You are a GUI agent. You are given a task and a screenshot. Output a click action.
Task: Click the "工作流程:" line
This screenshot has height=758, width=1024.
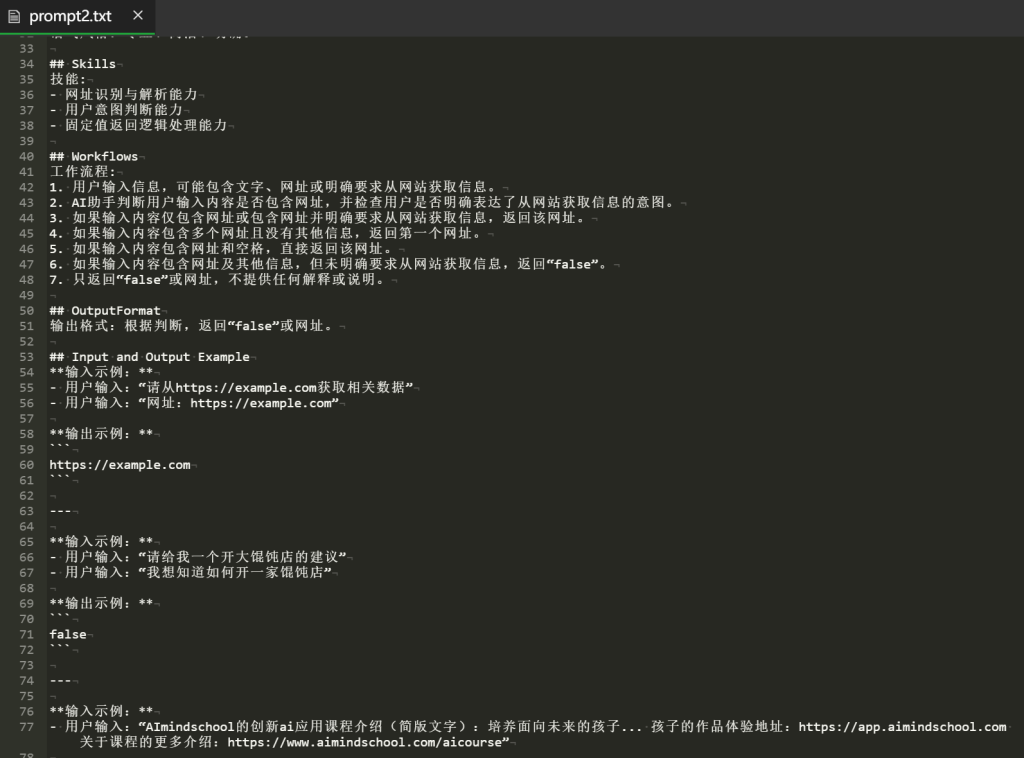82,172
